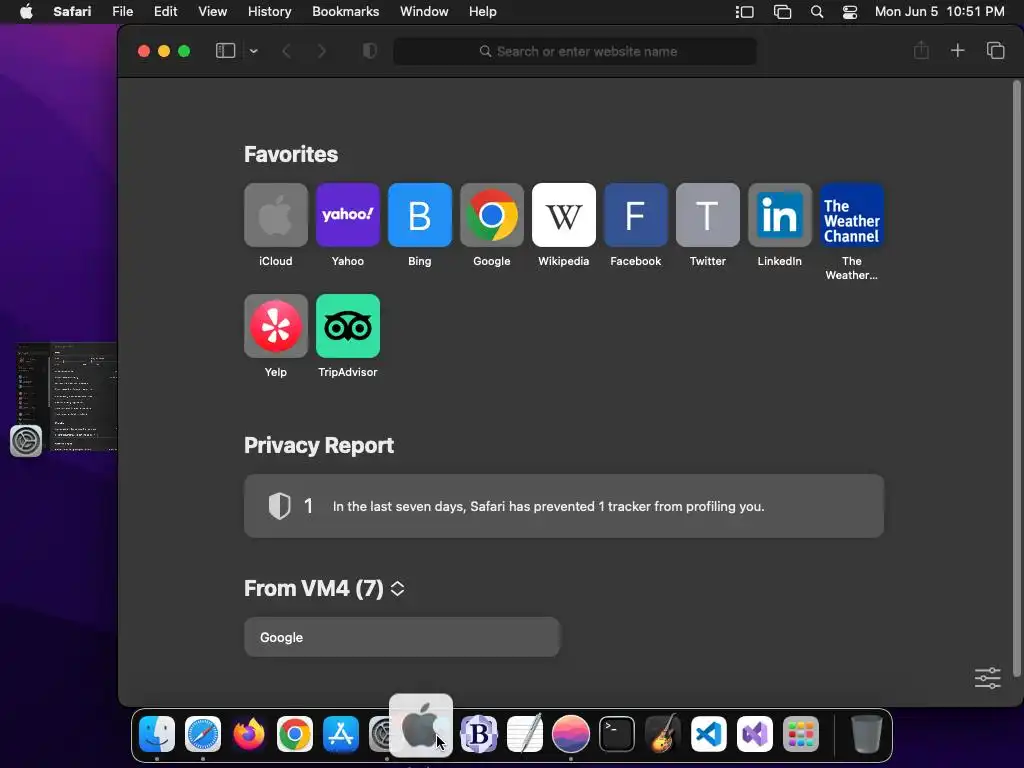Viewport: 1024px width, 768px height.
Task: Expand the sidebar tab group dropdown arrow
Action: pos(253,51)
